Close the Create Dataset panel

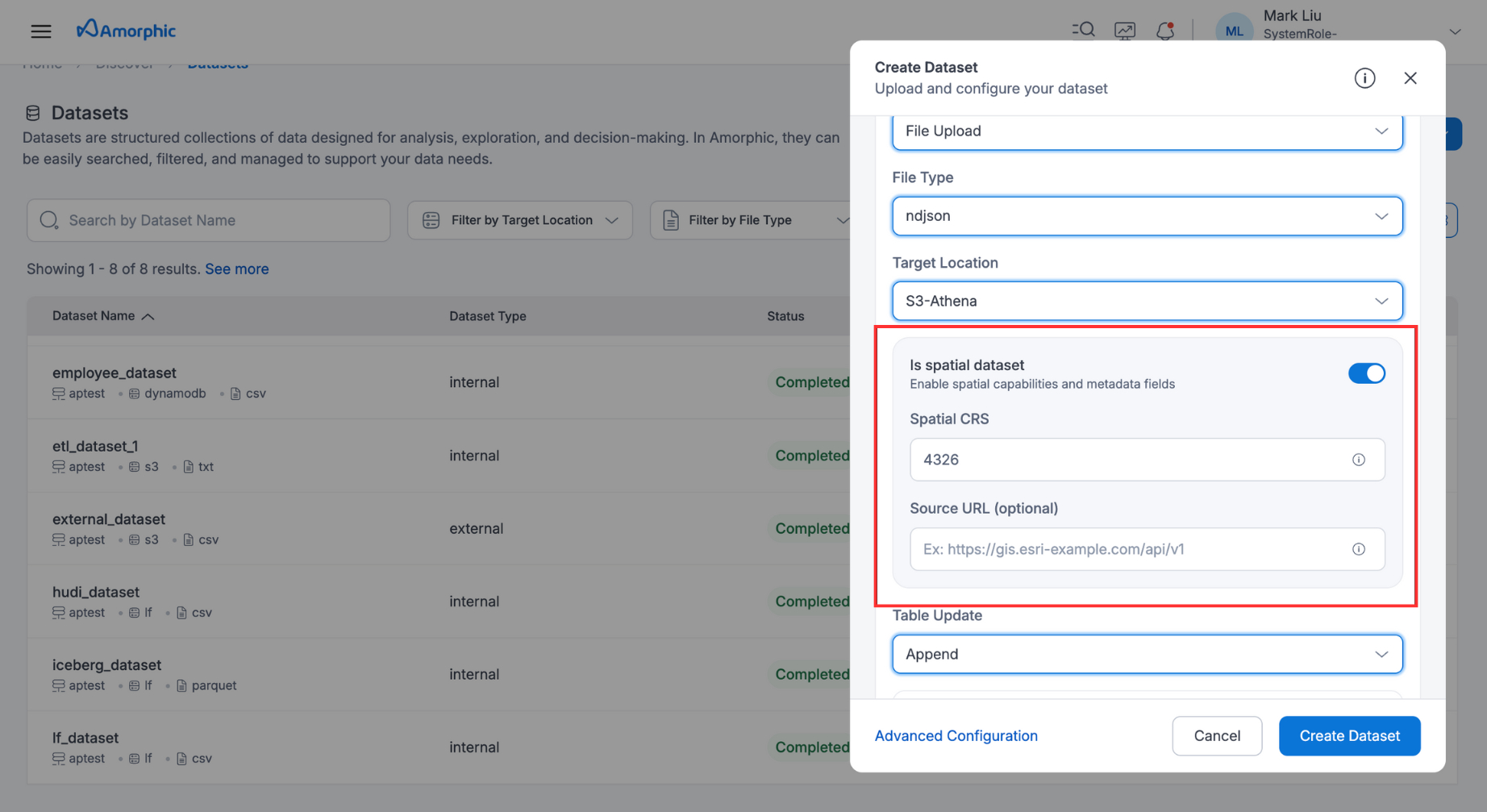(1410, 78)
